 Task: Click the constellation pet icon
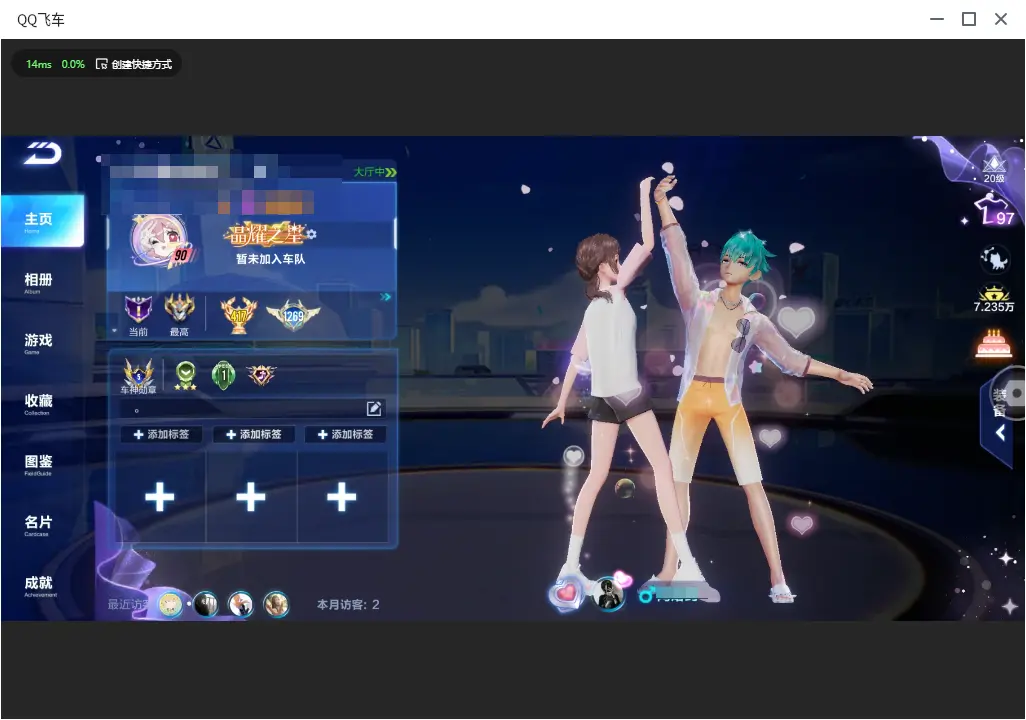(x=994, y=259)
